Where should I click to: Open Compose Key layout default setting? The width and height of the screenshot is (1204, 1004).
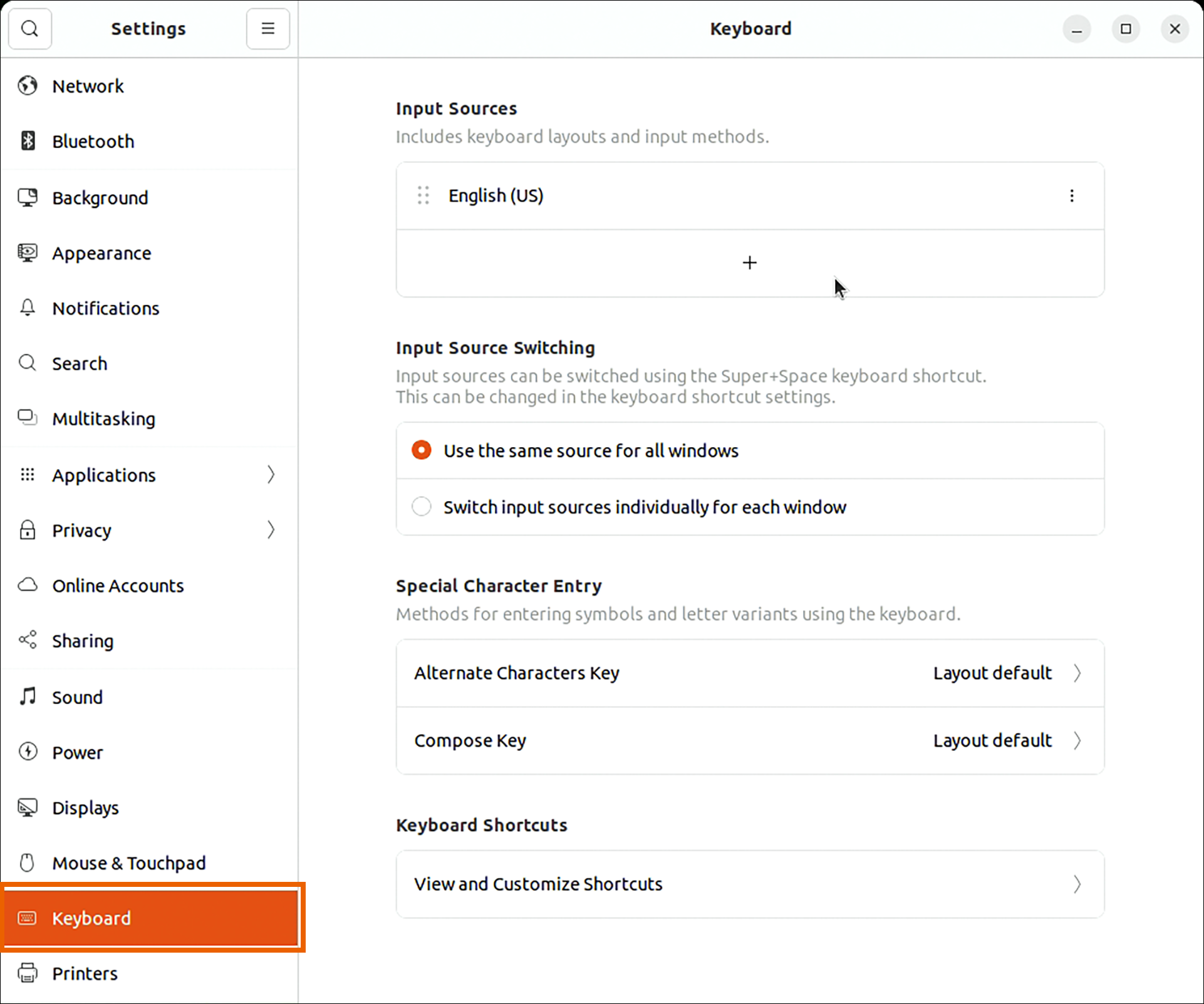(749, 741)
